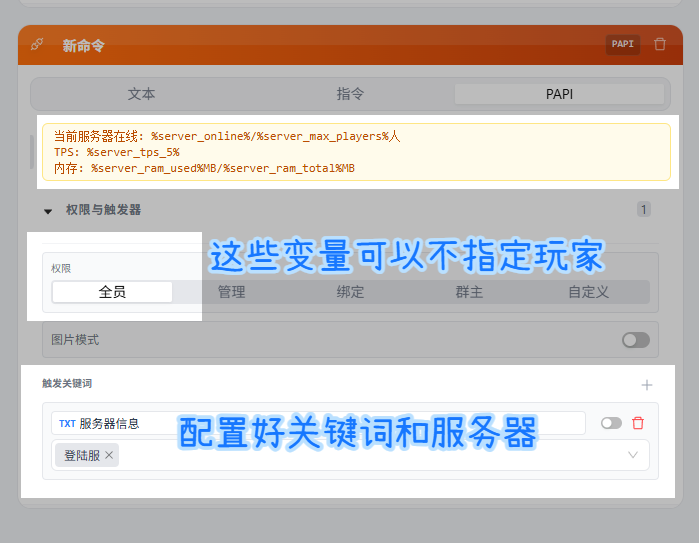Delete the 服务器信息 keyword using the red trash icon
The image size is (699, 543).
click(x=638, y=423)
